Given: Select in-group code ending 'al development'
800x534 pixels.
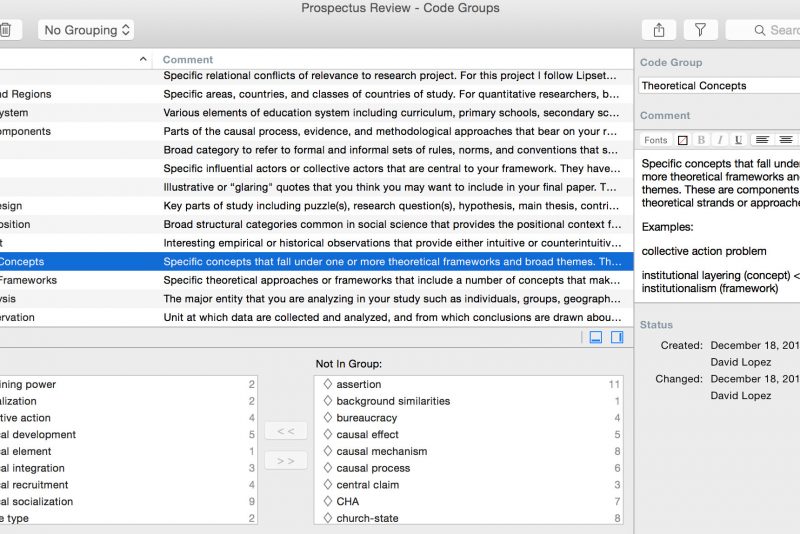Looking at the screenshot, I should tap(128, 435).
